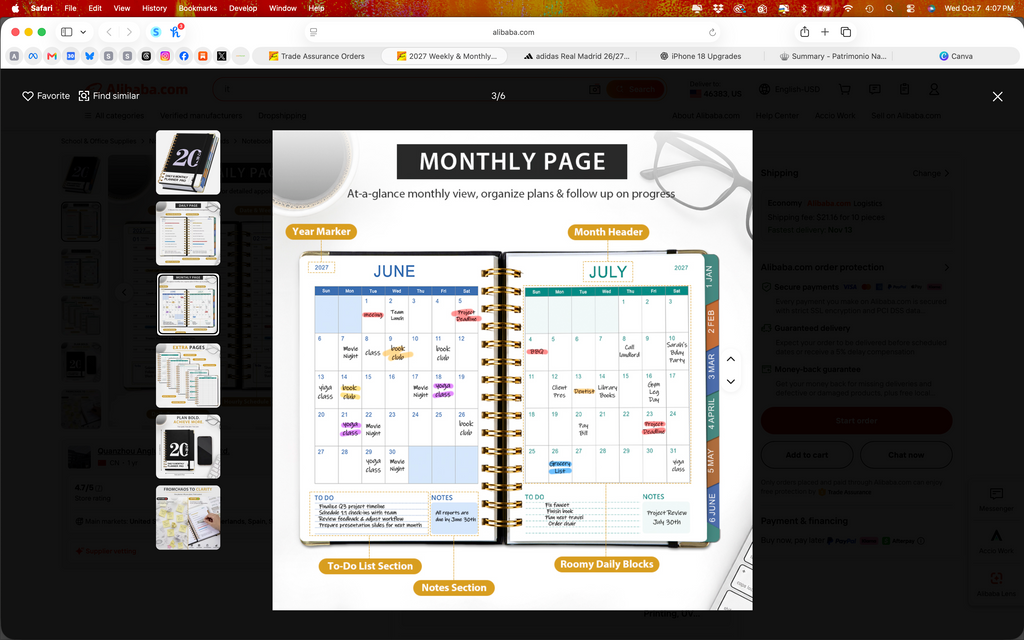The height and width of the screenshot is (640, 1024).
Task: Select the From Chaos to Clarity thumbnail
Action: click(188, 518)
